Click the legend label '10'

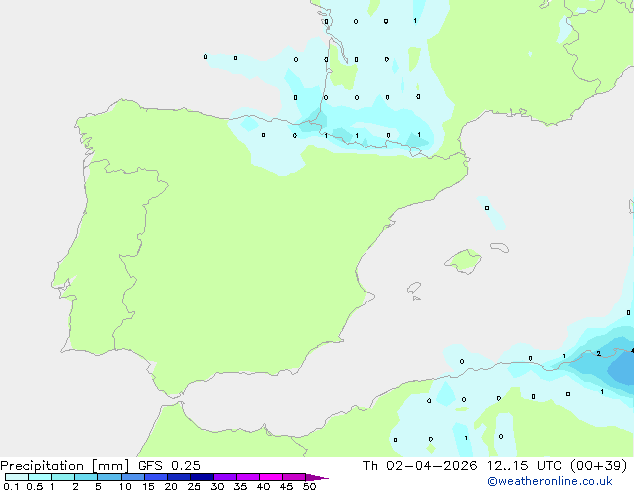pos(125,486)
